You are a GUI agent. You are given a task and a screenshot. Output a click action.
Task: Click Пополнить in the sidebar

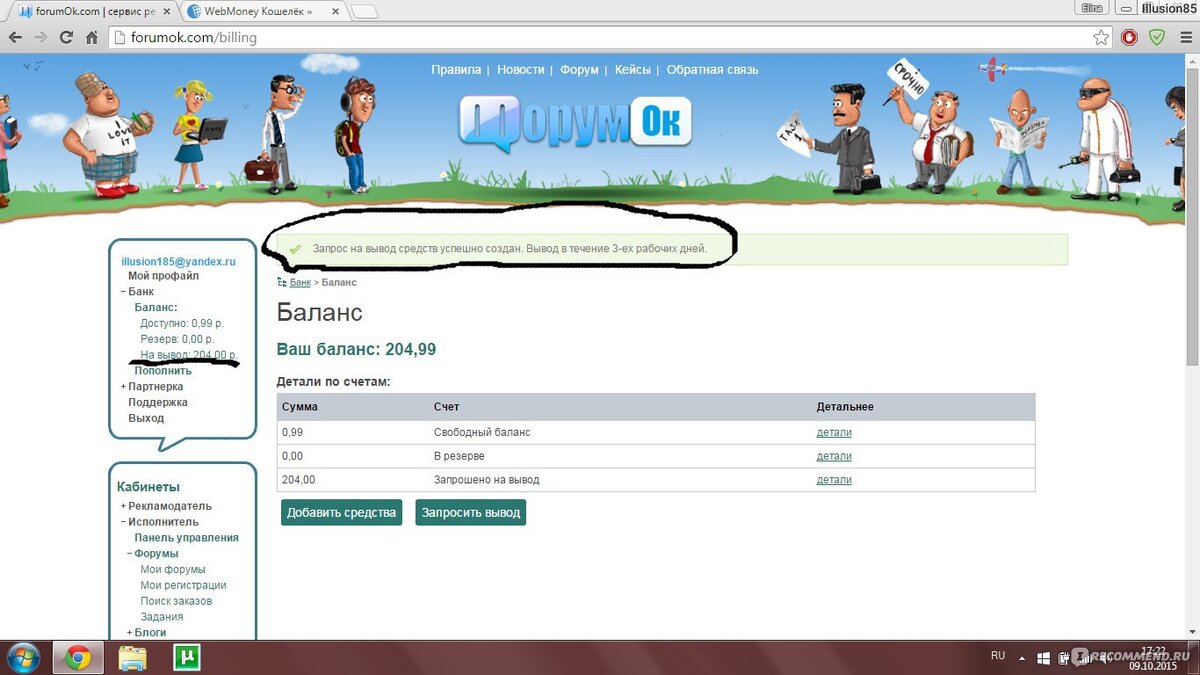(x=163, y=371)
